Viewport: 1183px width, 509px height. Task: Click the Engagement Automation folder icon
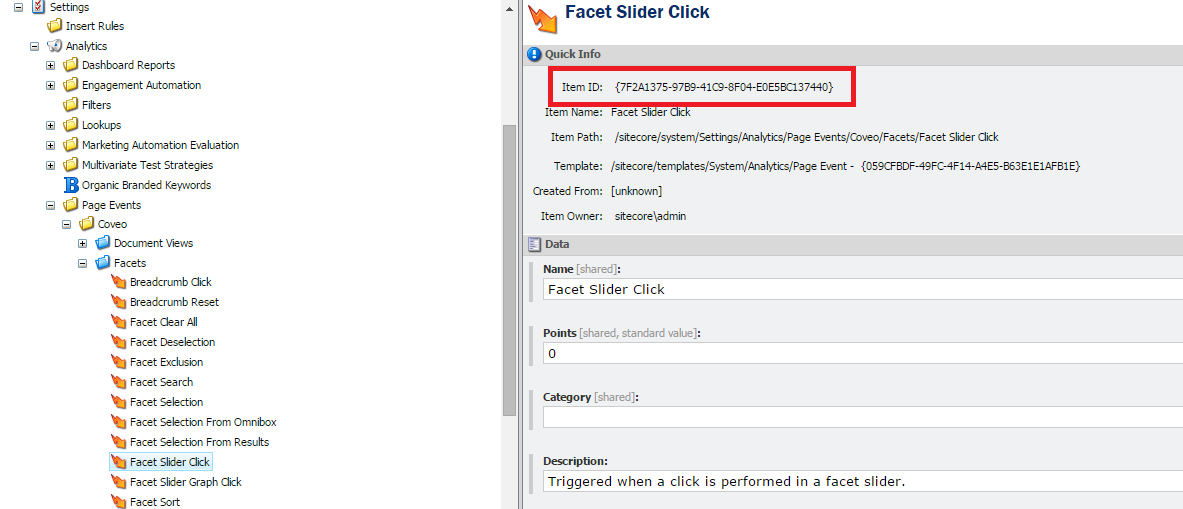click(71, 85)
